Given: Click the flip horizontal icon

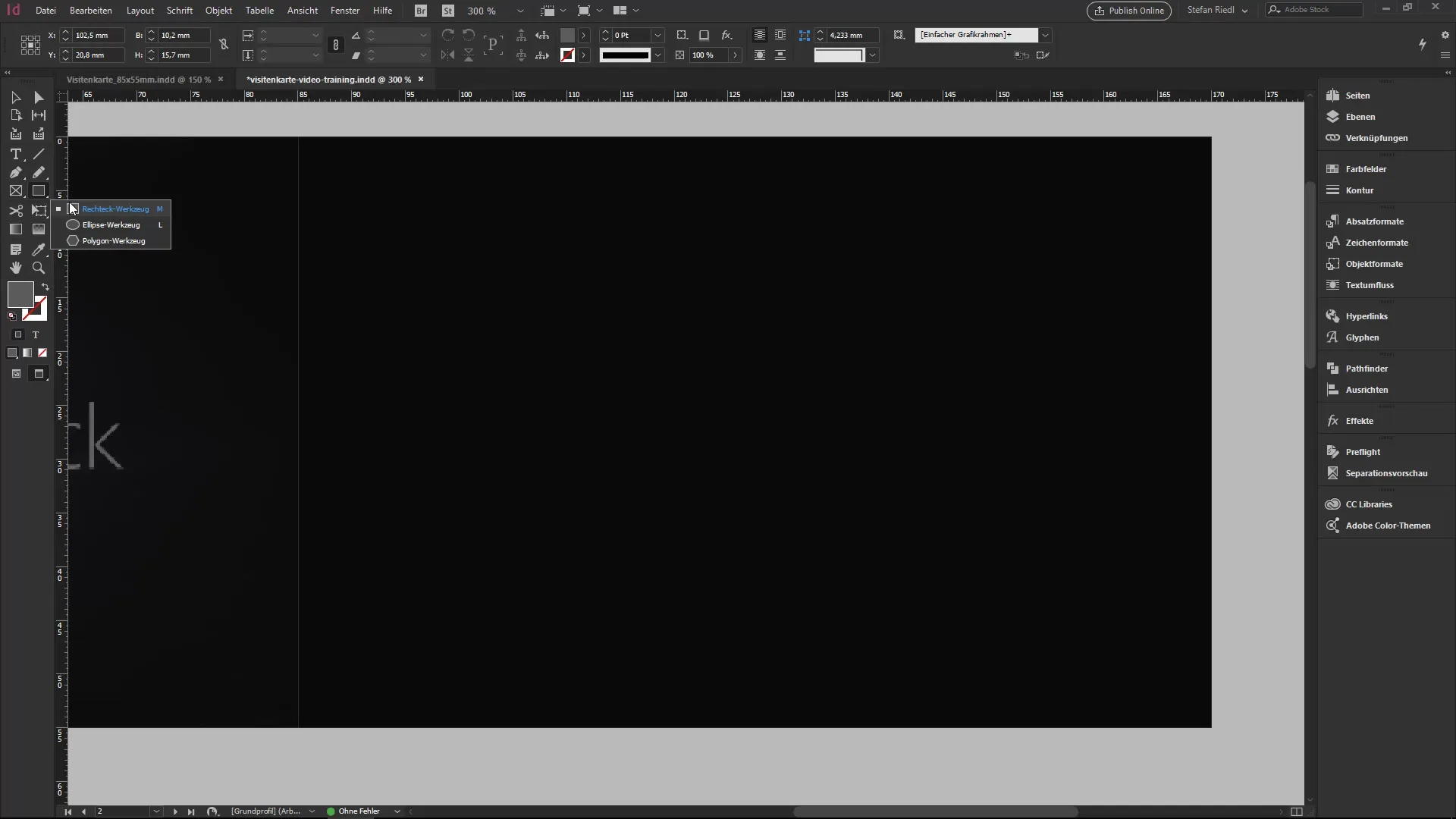Looking at the screenshot, I should click(x=448, y=55).
